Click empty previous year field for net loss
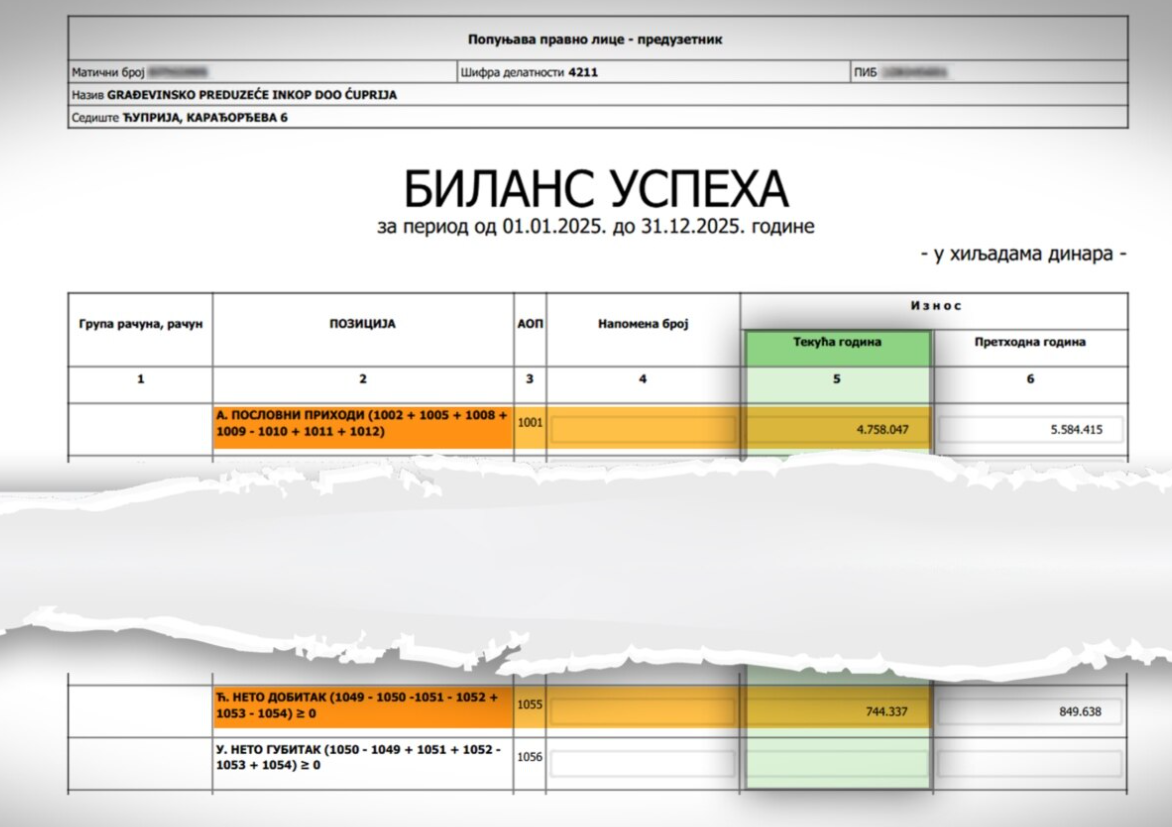This screenshot has width=1172, height=827. (1031, 763)
